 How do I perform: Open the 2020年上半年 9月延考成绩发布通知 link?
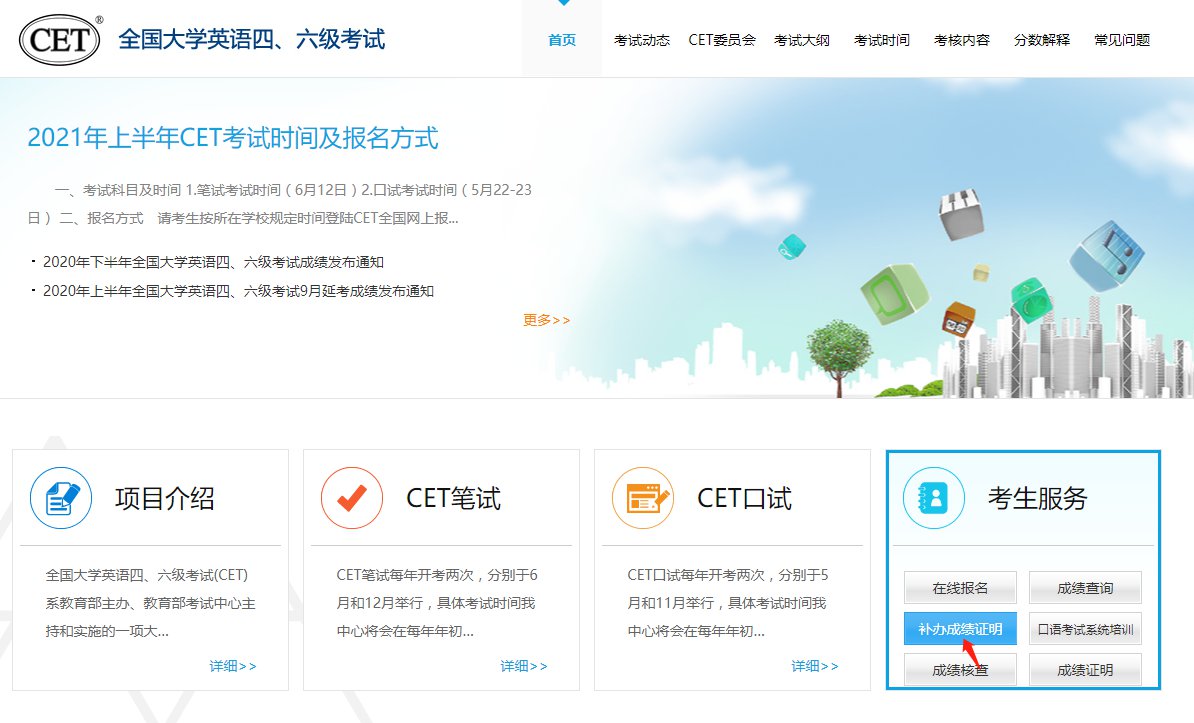(x=238, y=291)
